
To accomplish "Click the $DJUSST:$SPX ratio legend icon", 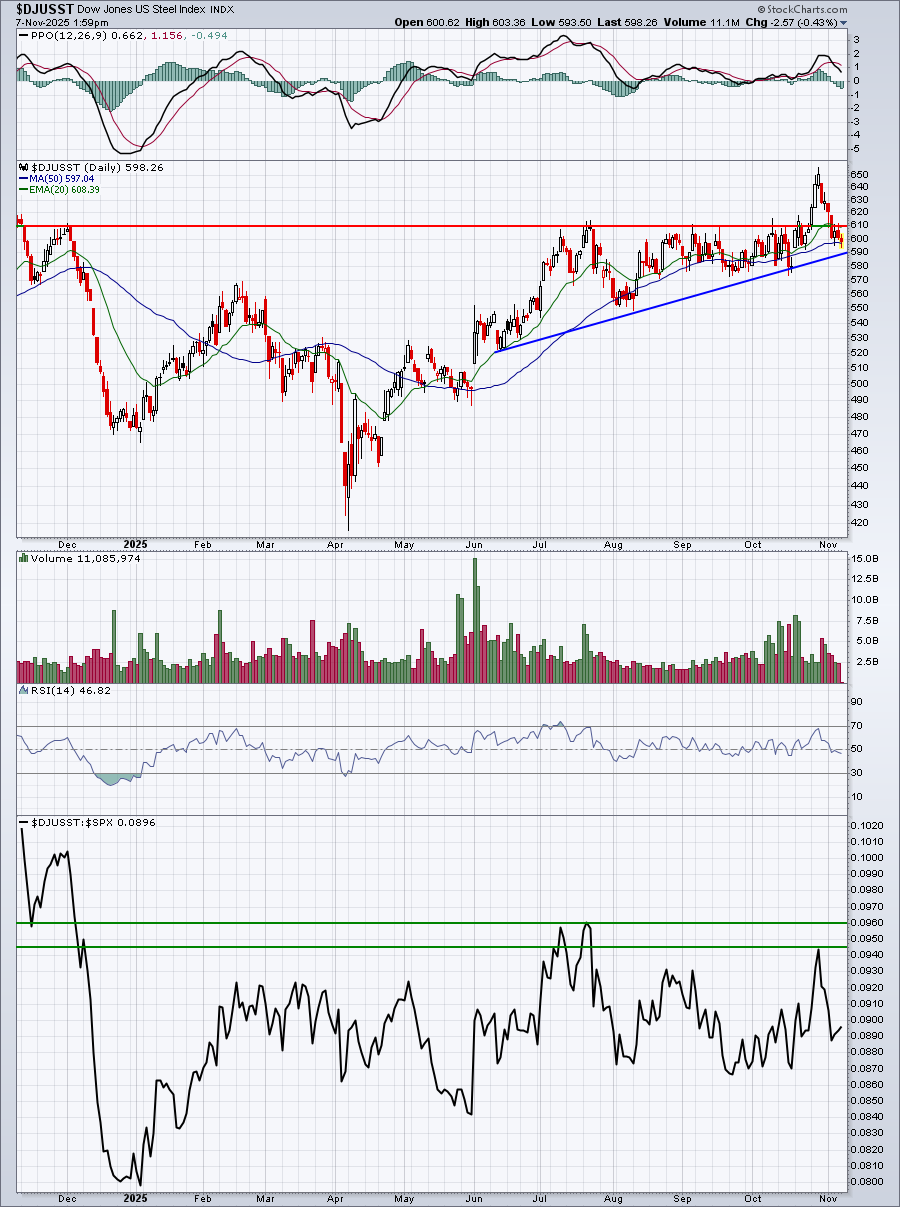I will point(24,822).
